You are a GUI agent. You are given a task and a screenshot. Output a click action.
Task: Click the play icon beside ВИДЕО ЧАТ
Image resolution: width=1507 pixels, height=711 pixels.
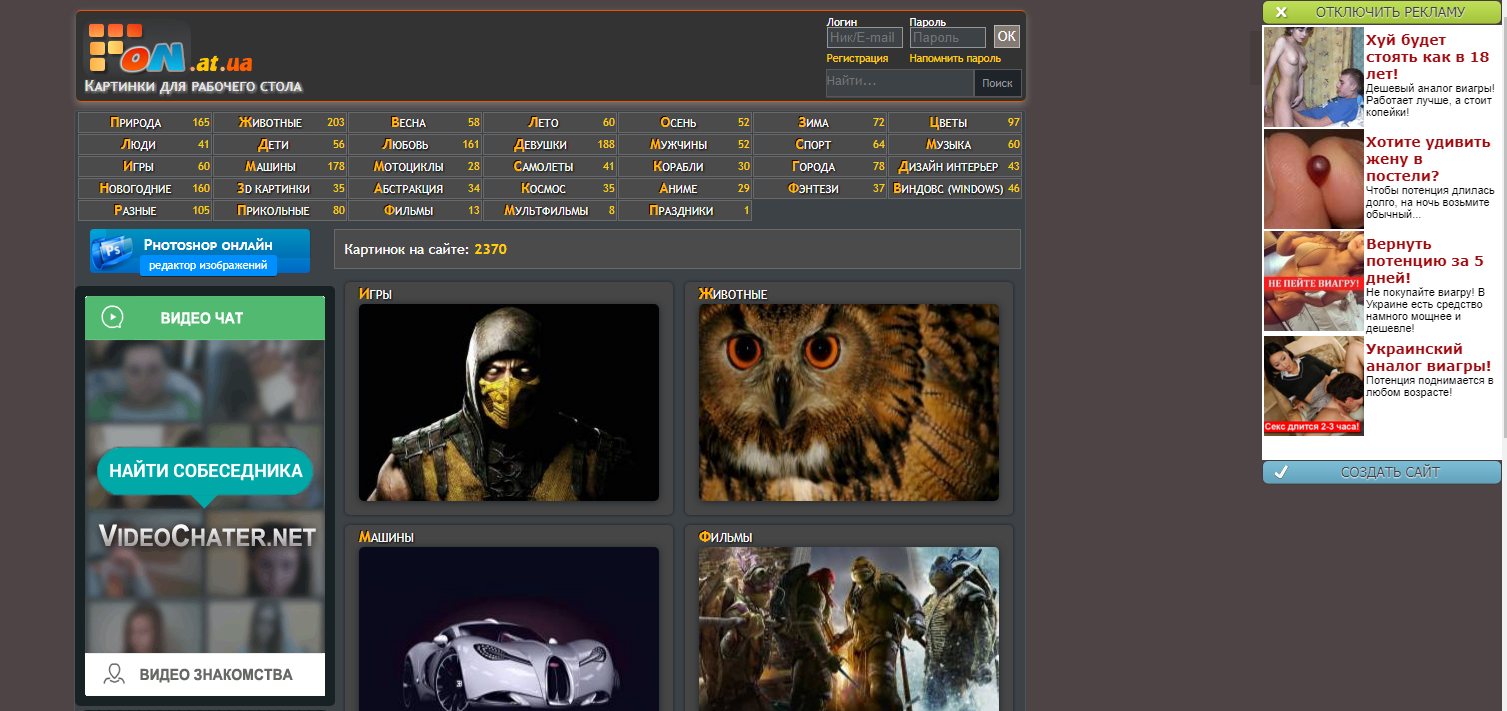(x=113, y=317)
